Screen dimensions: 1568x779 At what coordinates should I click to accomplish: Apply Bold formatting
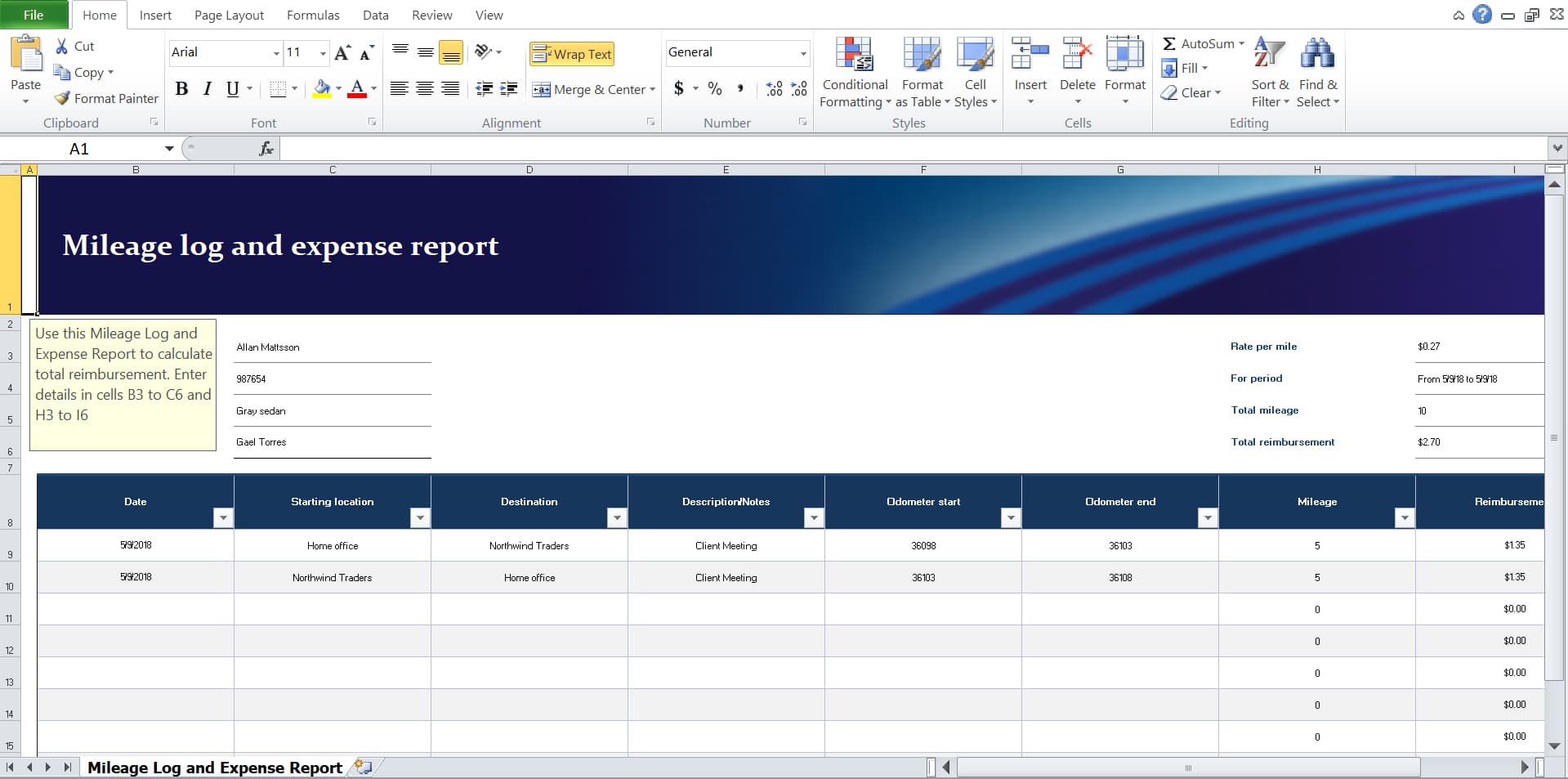pos(181,89)
